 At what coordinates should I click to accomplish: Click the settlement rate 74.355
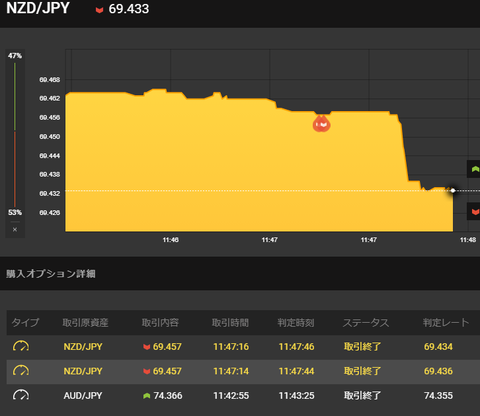click(438, 396)
